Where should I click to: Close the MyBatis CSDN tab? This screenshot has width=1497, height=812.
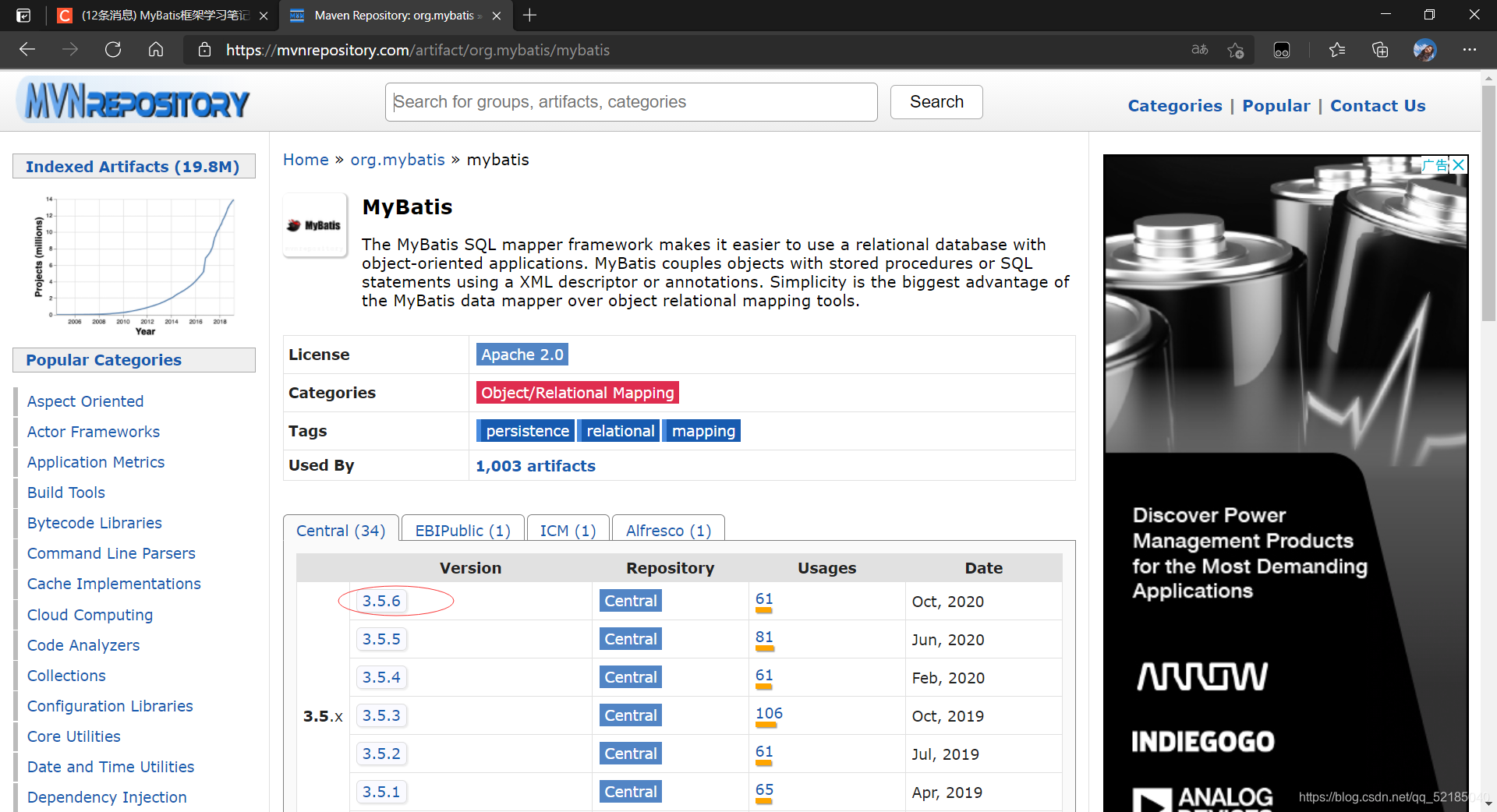tap(264, 16)
